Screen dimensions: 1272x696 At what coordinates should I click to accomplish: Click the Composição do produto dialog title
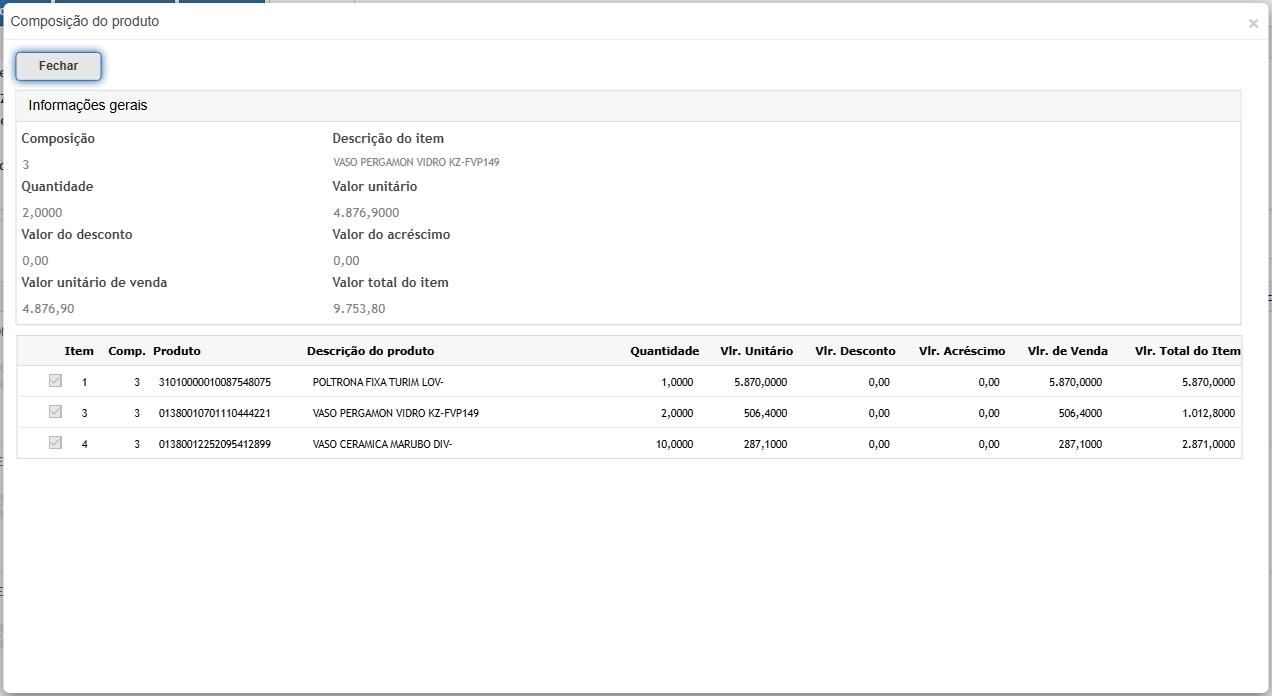pyautogui.click(x=85, y=21)
